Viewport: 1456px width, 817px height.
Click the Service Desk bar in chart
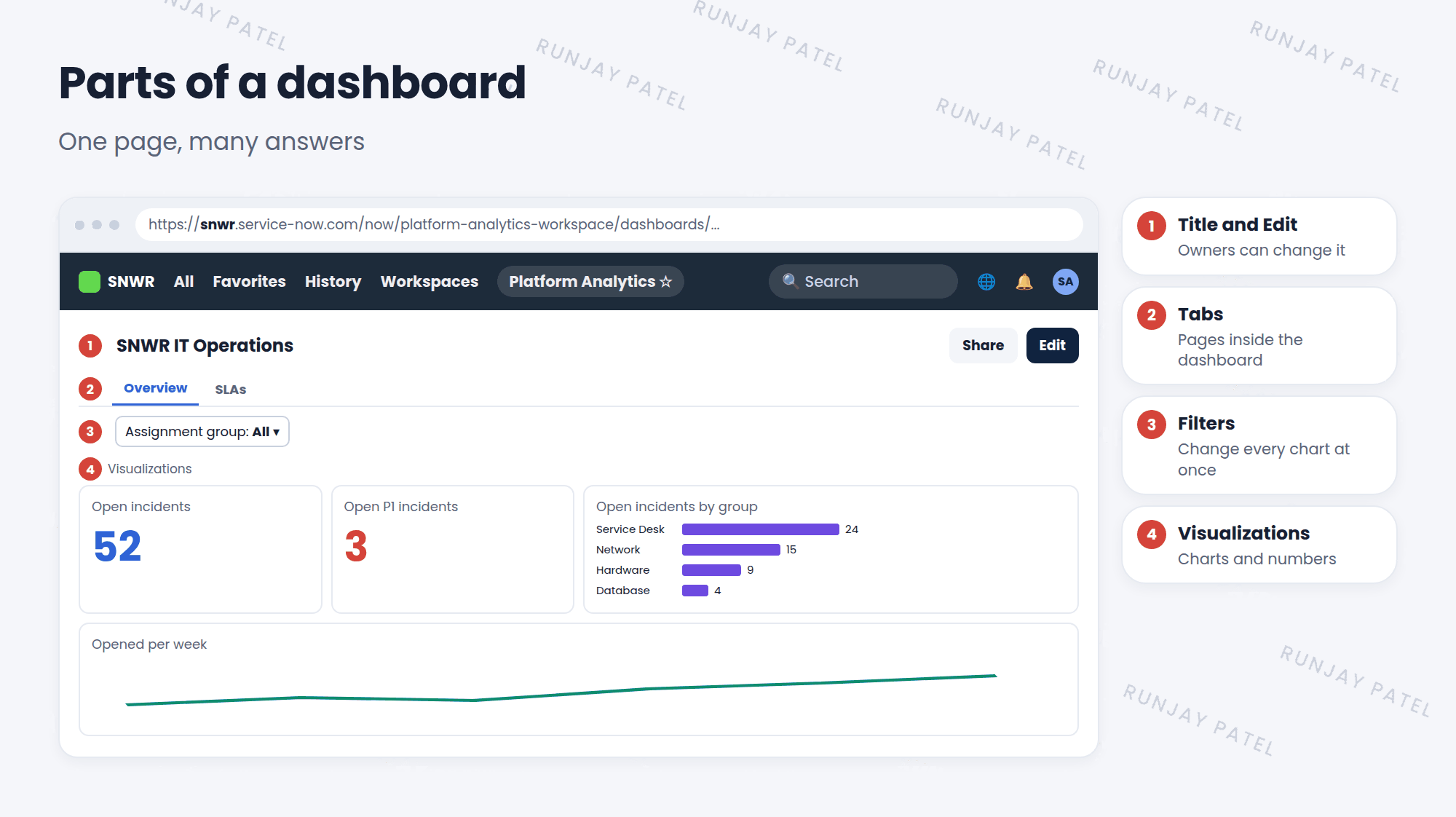[x=760, y=529]
